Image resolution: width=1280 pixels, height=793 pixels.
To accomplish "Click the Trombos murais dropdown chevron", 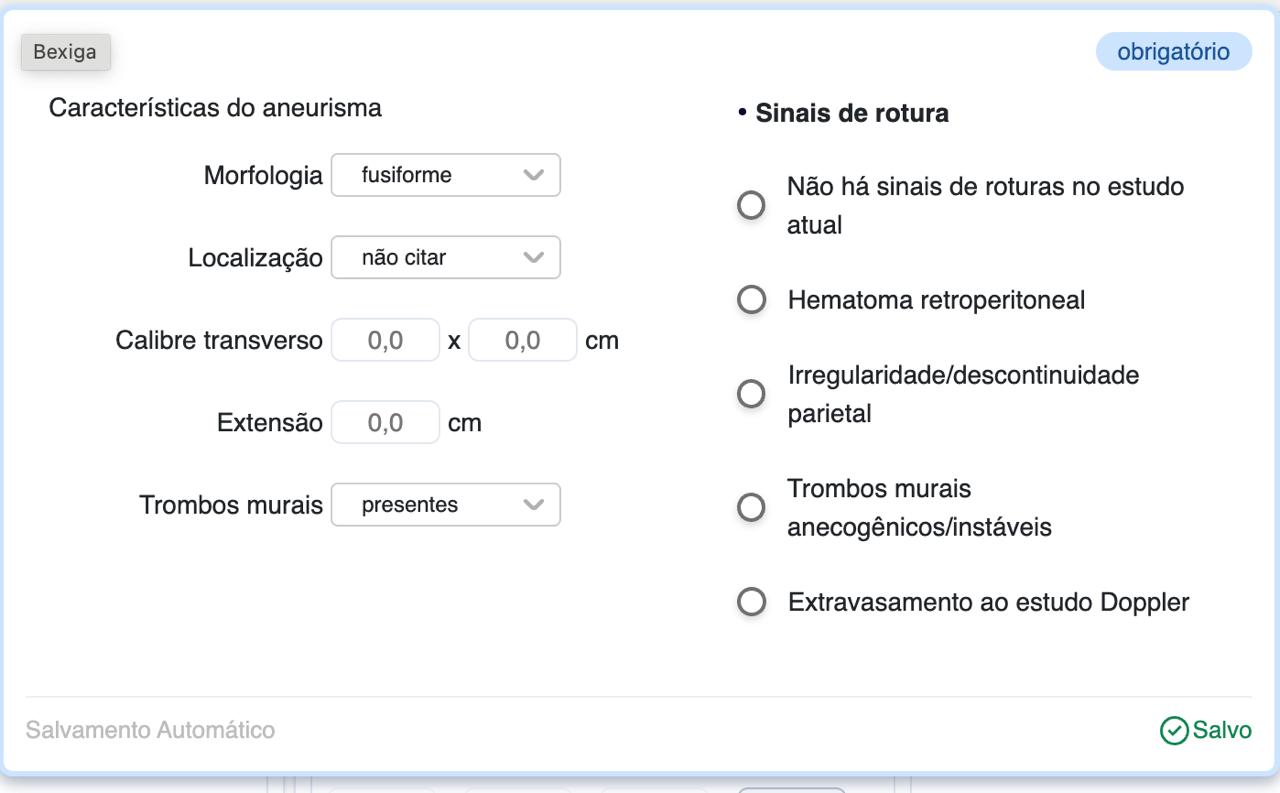I will (x=534, y=505).
